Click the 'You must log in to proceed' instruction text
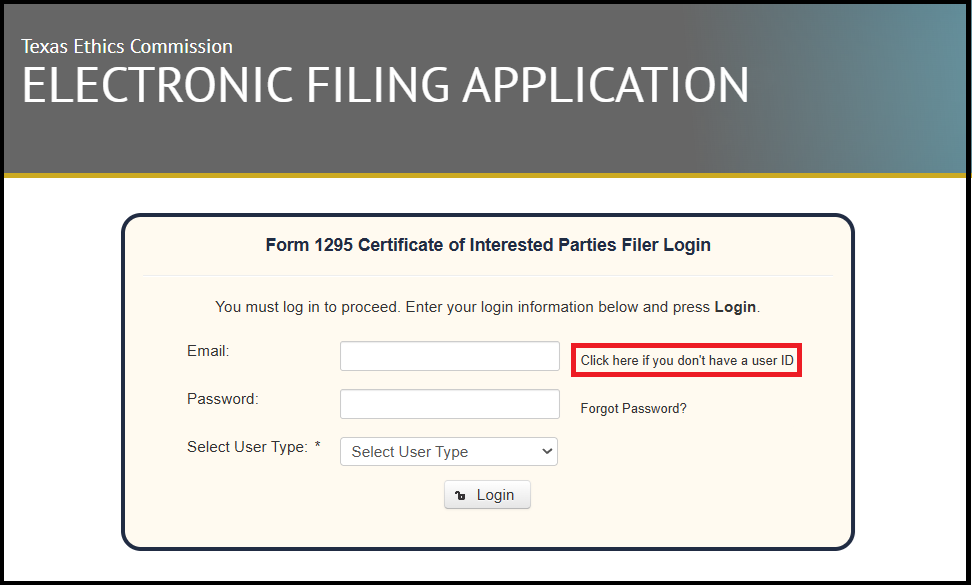 click(487, 307)
